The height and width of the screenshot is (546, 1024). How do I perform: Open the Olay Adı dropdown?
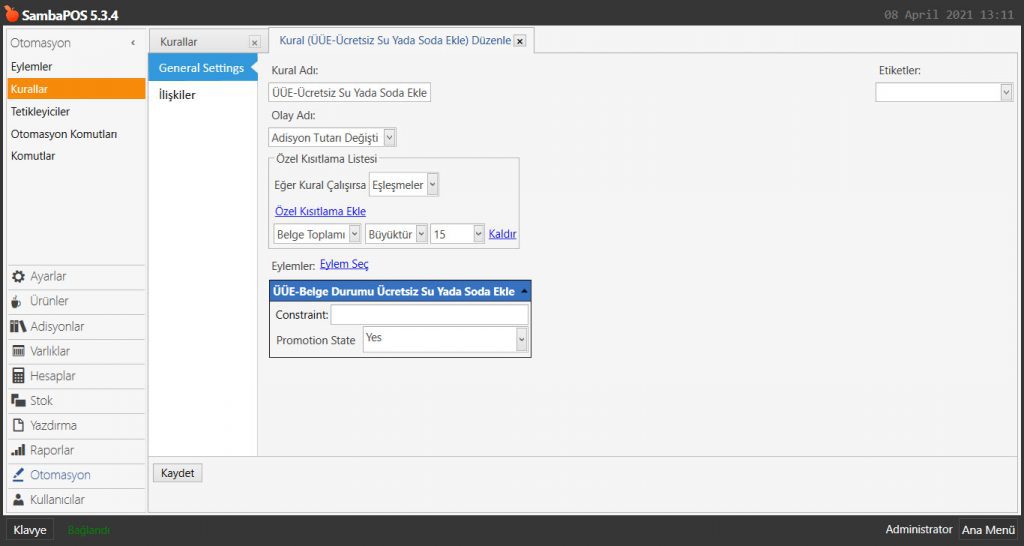(x=389, y=138)
